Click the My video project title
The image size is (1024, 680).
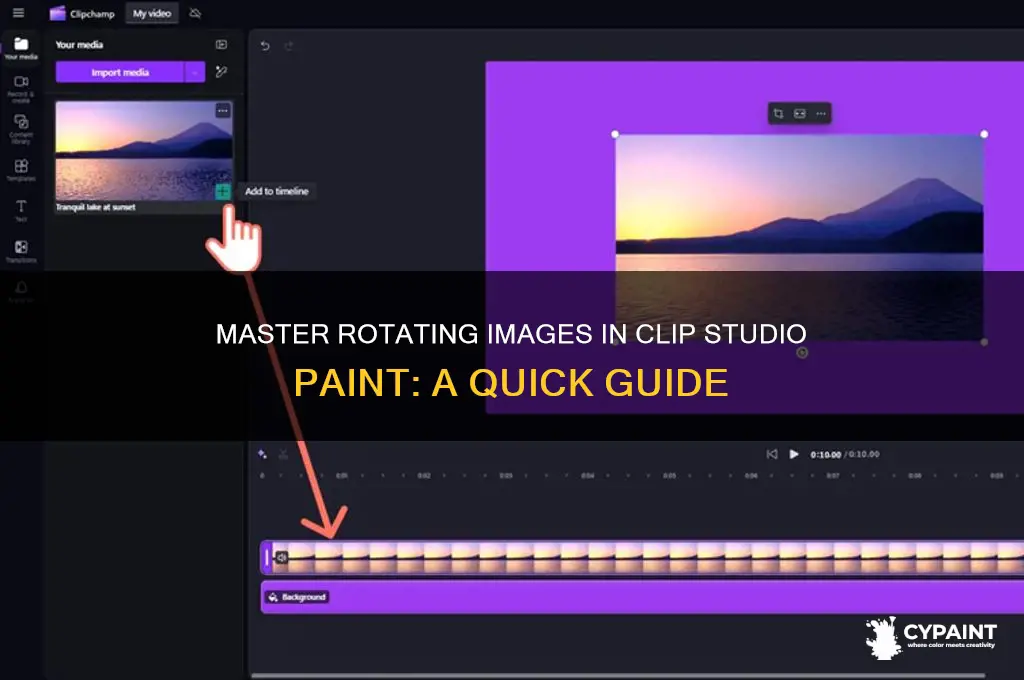[x=152, y=13]
